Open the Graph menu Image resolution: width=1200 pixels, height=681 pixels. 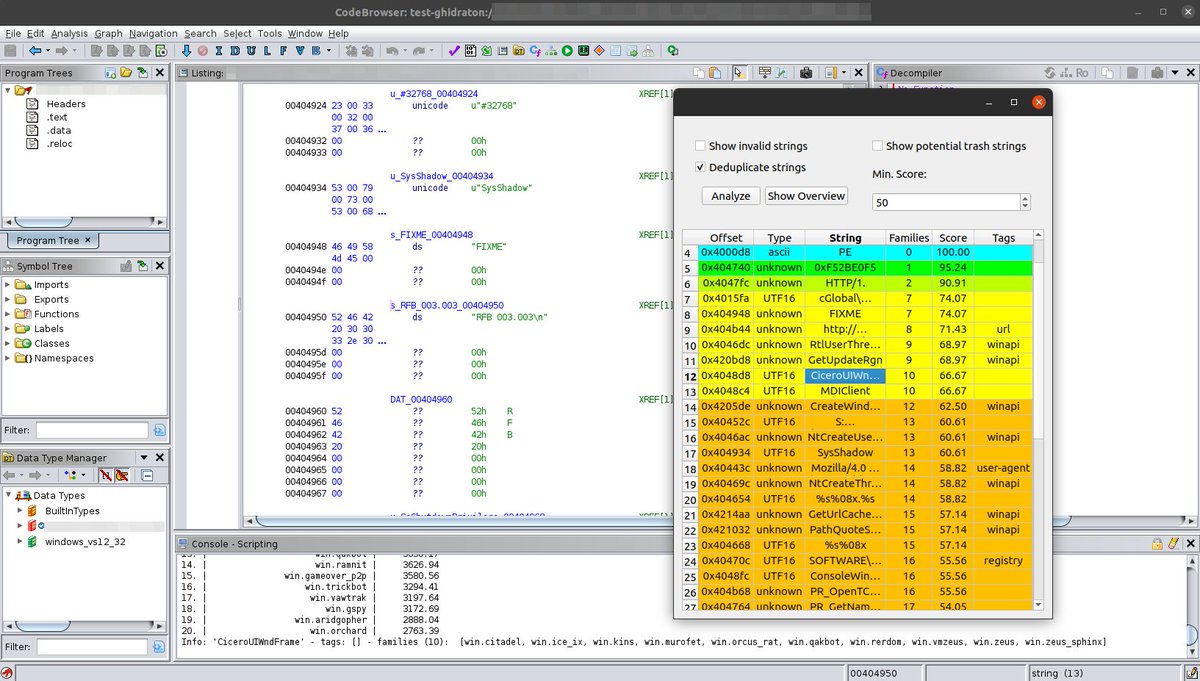[108, 33]
